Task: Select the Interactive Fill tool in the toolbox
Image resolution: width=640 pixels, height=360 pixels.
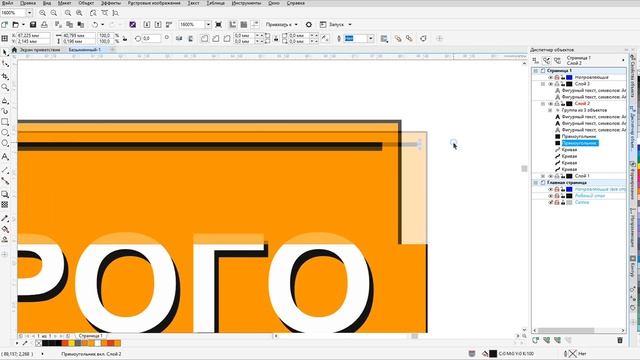Action: coord(5,229)
